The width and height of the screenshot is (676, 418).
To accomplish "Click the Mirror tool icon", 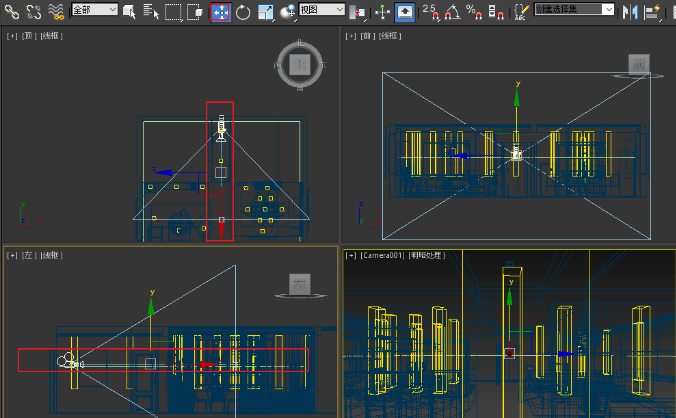I will (630, 12).
